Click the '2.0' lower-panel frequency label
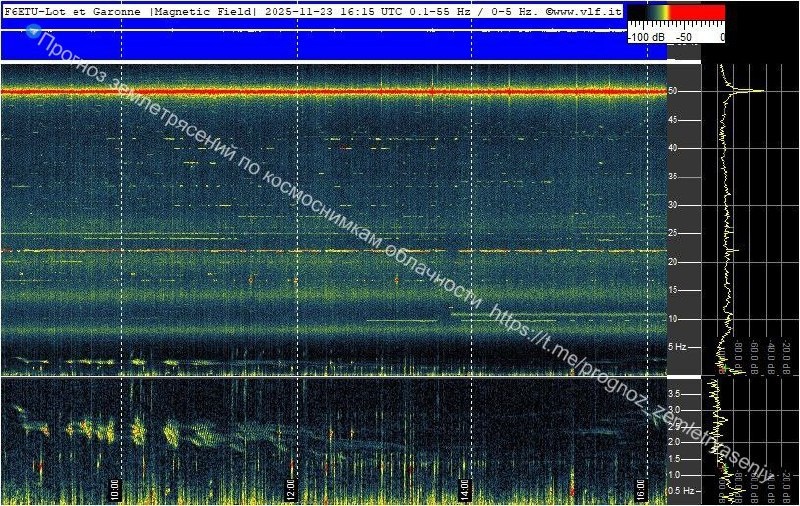The width and height of the screenshot is (800, 506). 674,442
